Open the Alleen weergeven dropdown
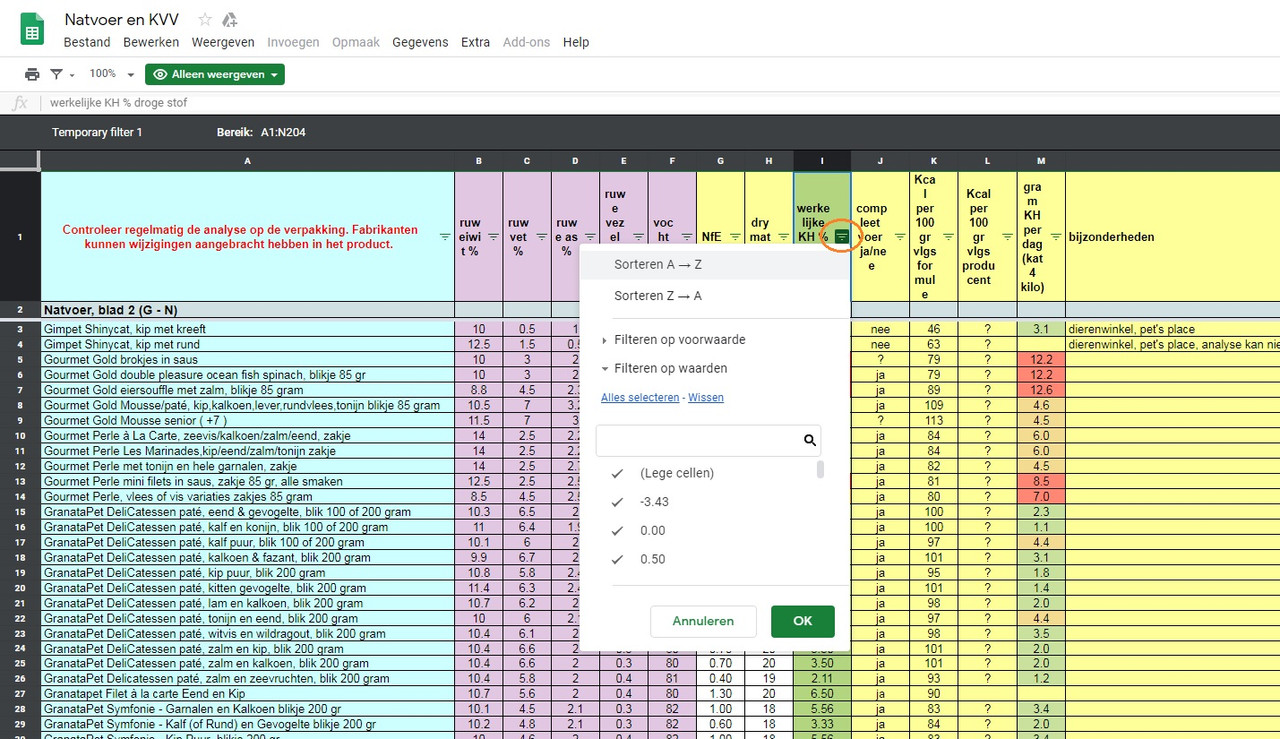The height and width of the screenshot is (739, 1280). [214, 74]
